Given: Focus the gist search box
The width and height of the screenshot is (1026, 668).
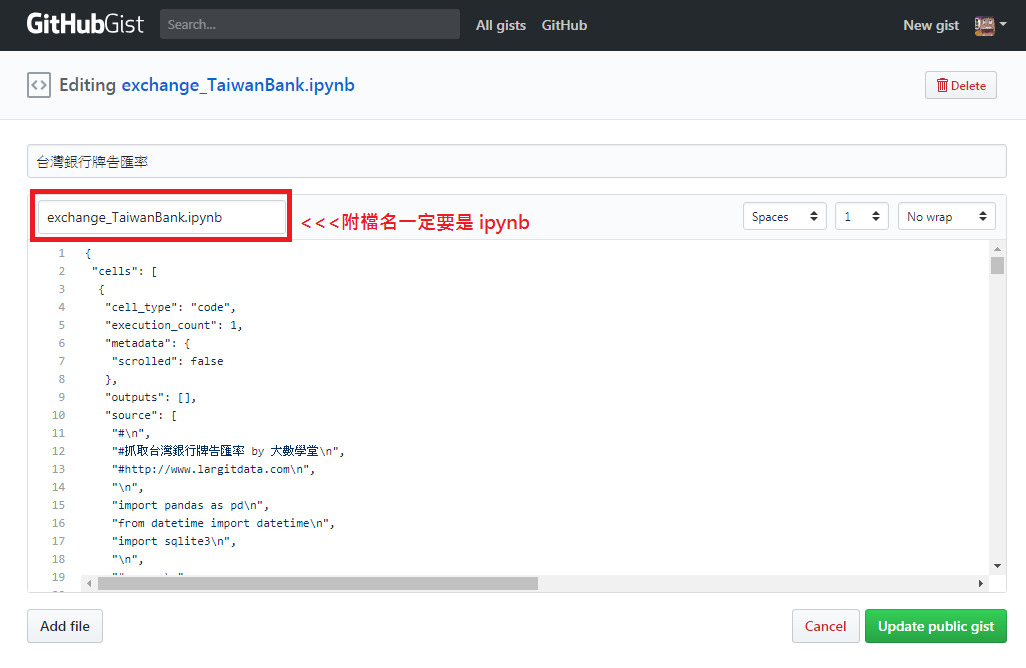Looking at the screenshot, I should 309,24.
